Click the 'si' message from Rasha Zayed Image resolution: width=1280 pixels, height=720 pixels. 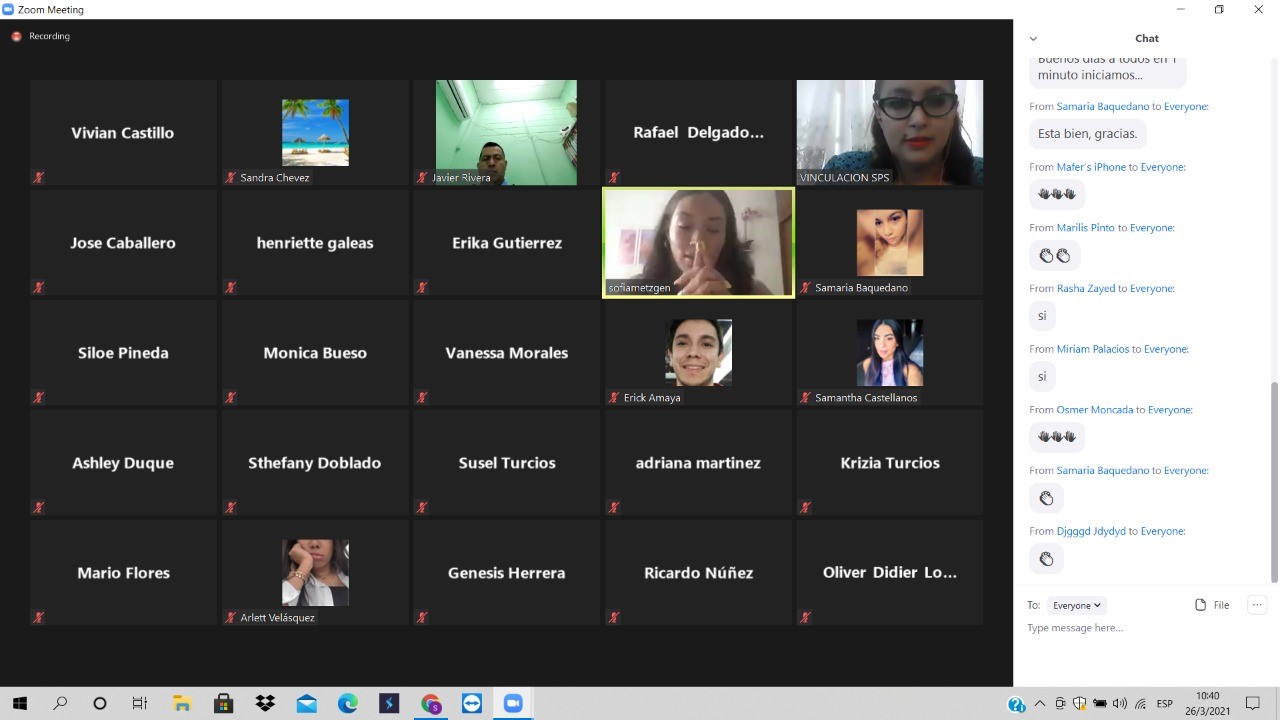pos(1042,316)
